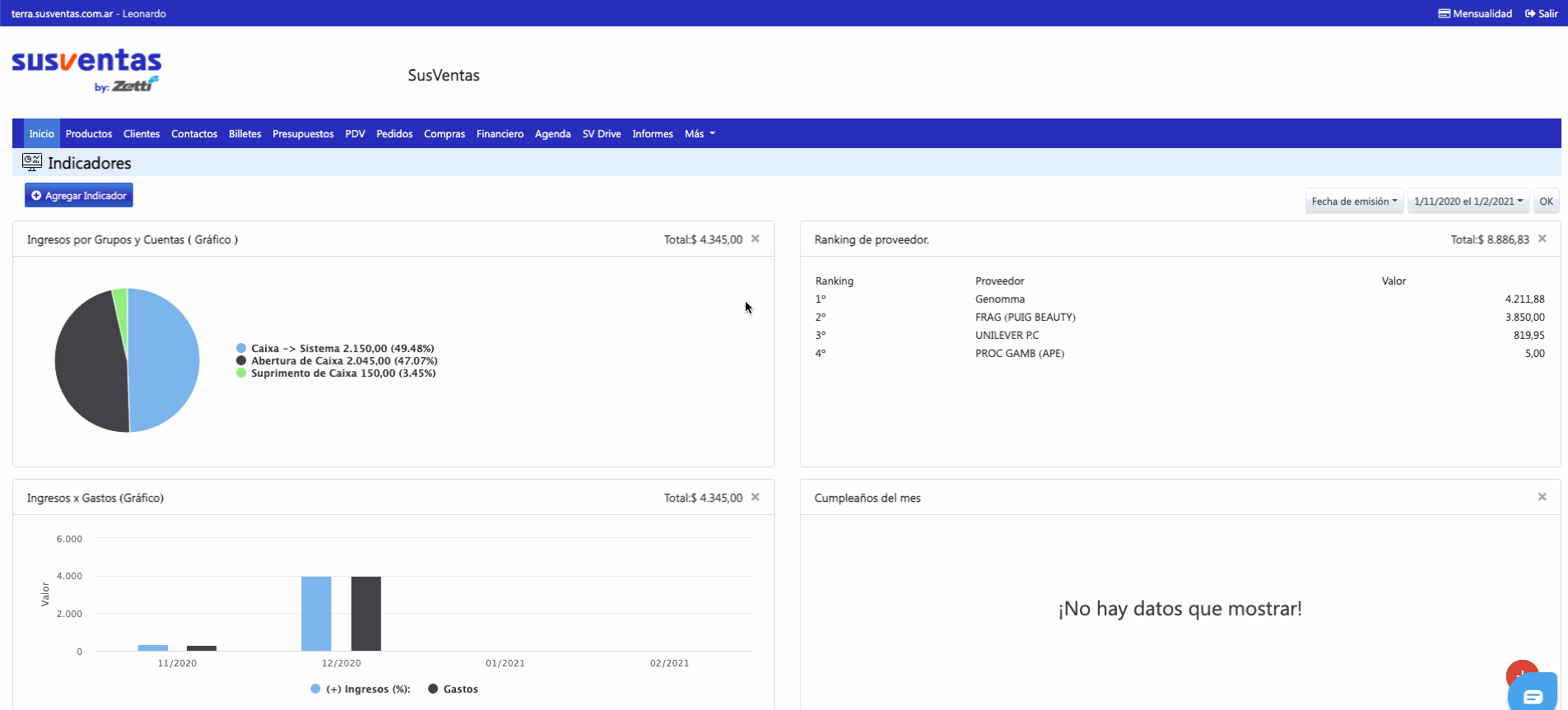Open the Informes menu
Image resolution: width=1568 pixels, height=710 pixels.
pos(653,133)
